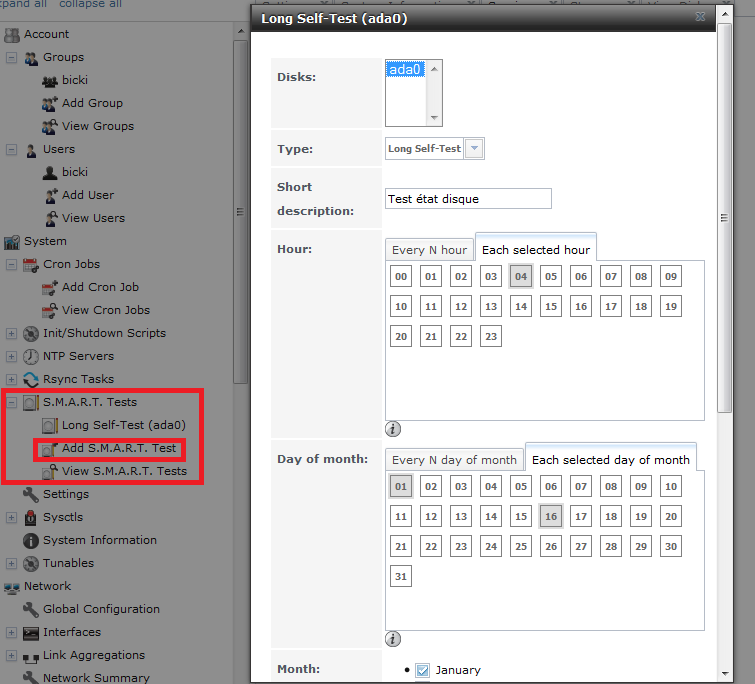Click the Global Configuration wrench icon
Image resolution: width=755 pixels, height=684 pixels.
(x=31, y=609)
